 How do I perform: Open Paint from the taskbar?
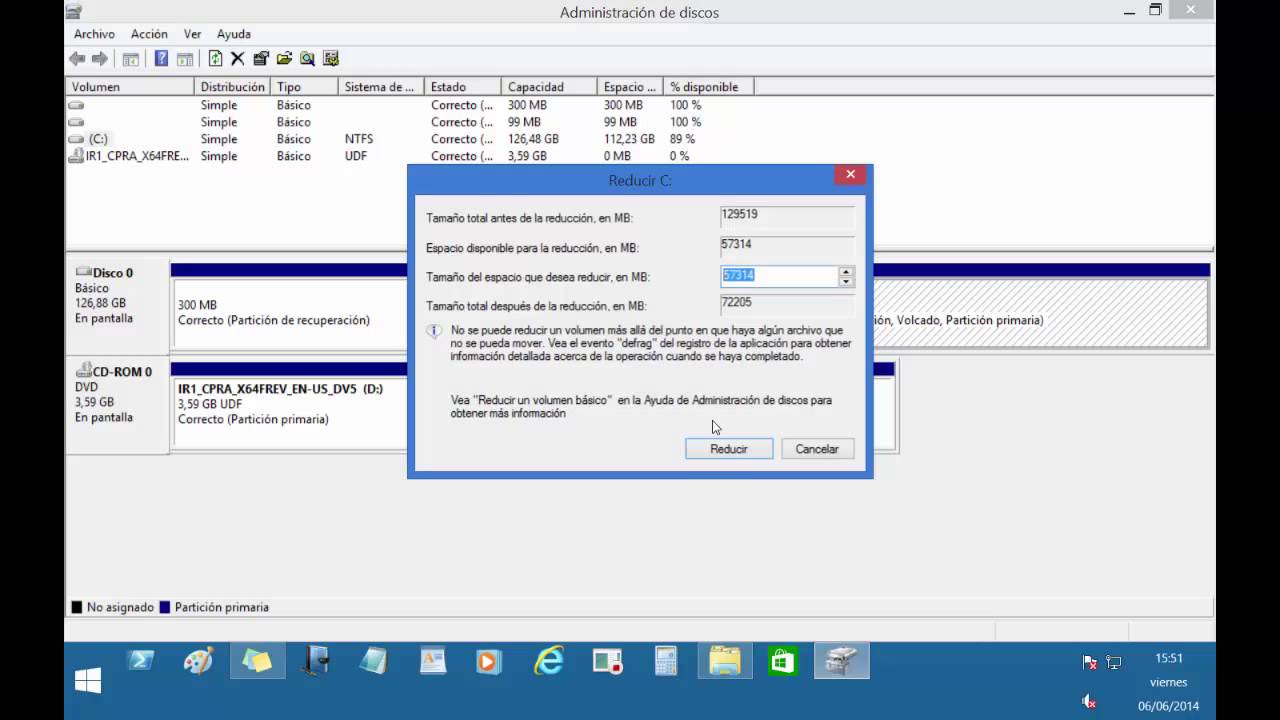click(x=199, y=661)
